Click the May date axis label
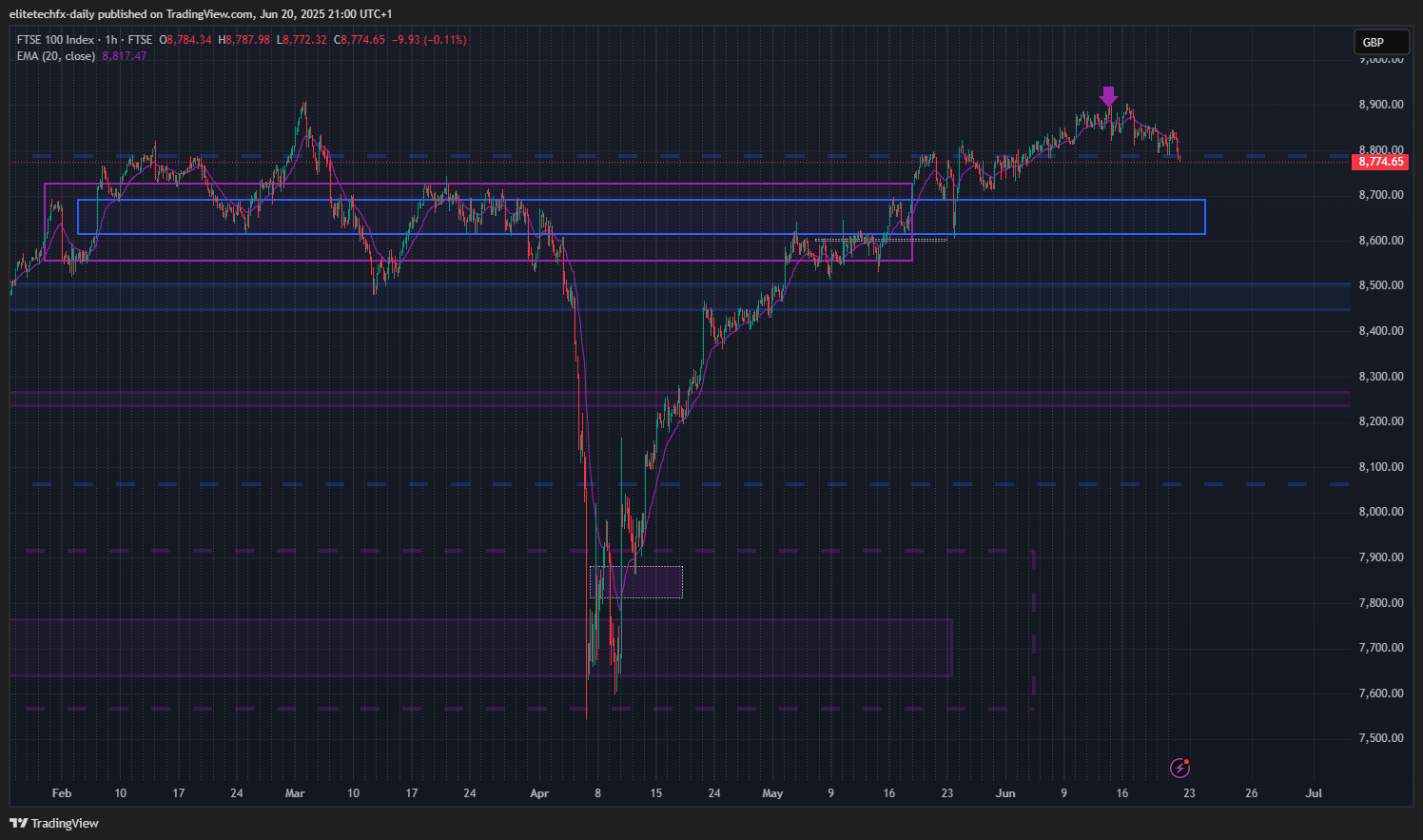1423x840 pixels. point(772,793)
